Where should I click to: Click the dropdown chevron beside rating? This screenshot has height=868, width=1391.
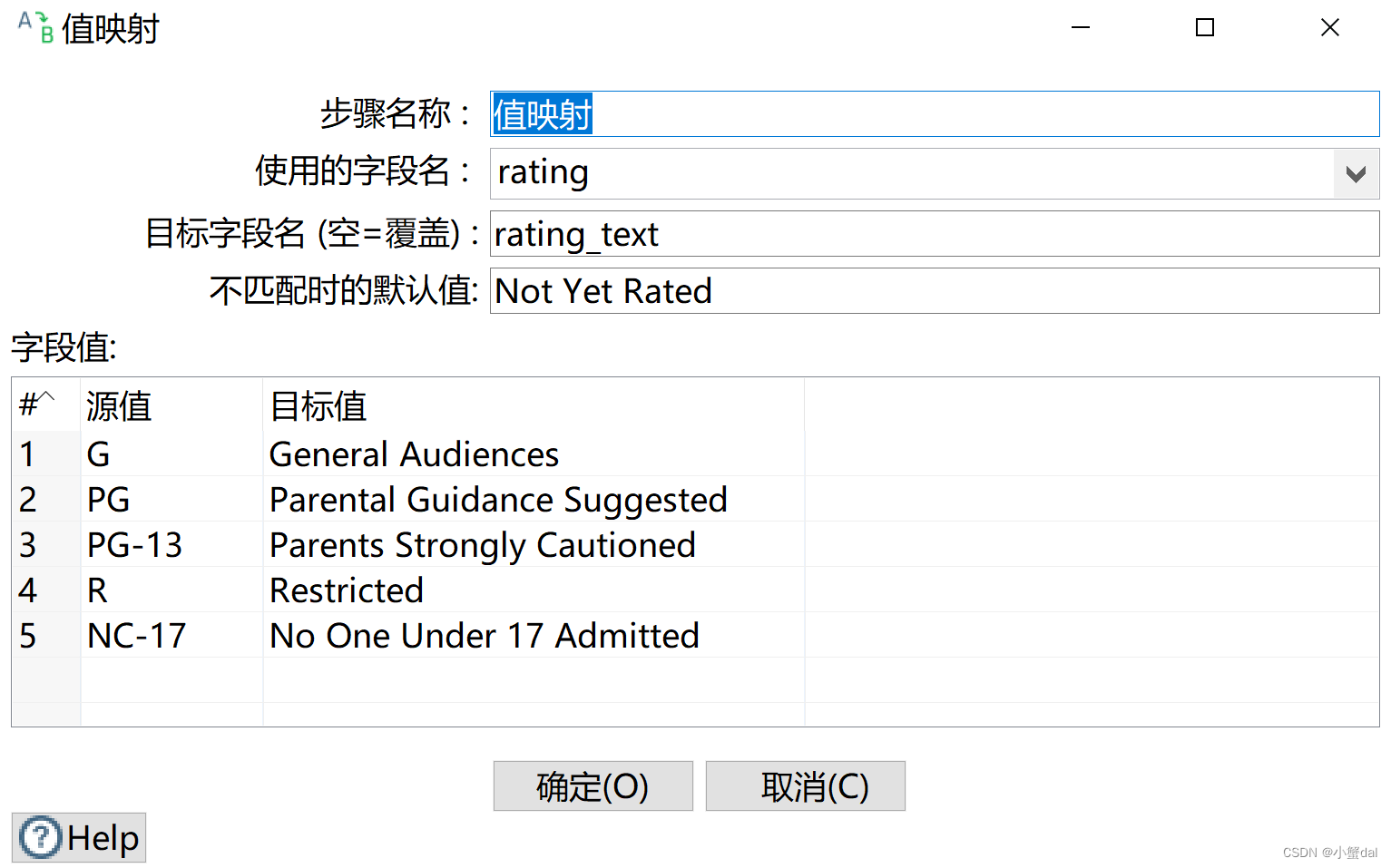tap(1355, 173)
